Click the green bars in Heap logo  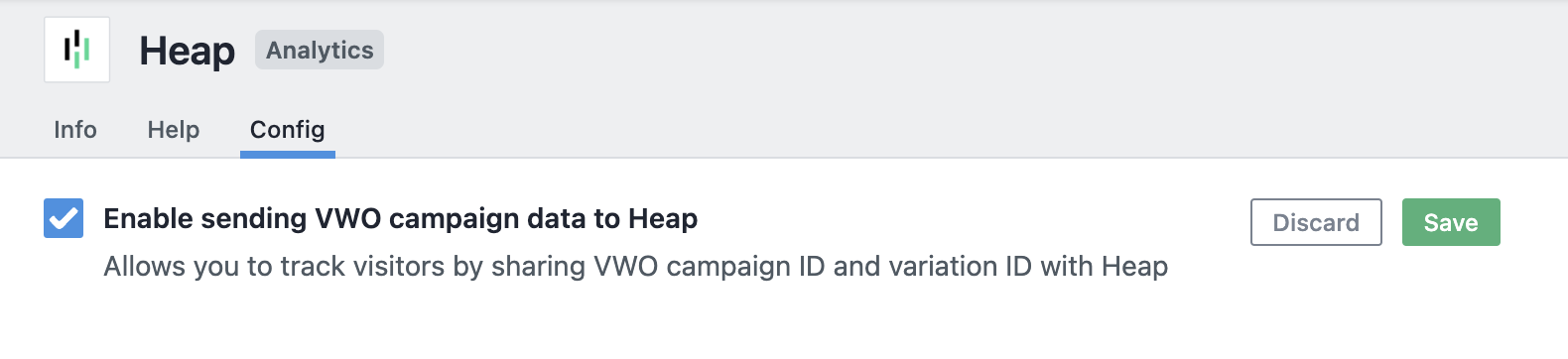click(x=82, y=51)
